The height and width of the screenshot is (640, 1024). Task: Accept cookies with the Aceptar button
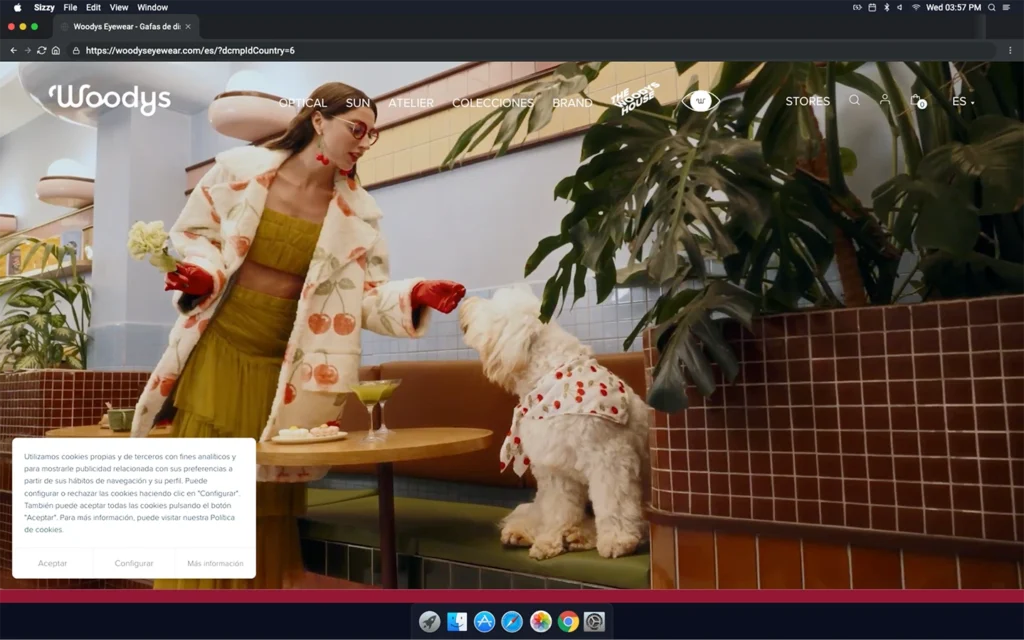(52, 563)
